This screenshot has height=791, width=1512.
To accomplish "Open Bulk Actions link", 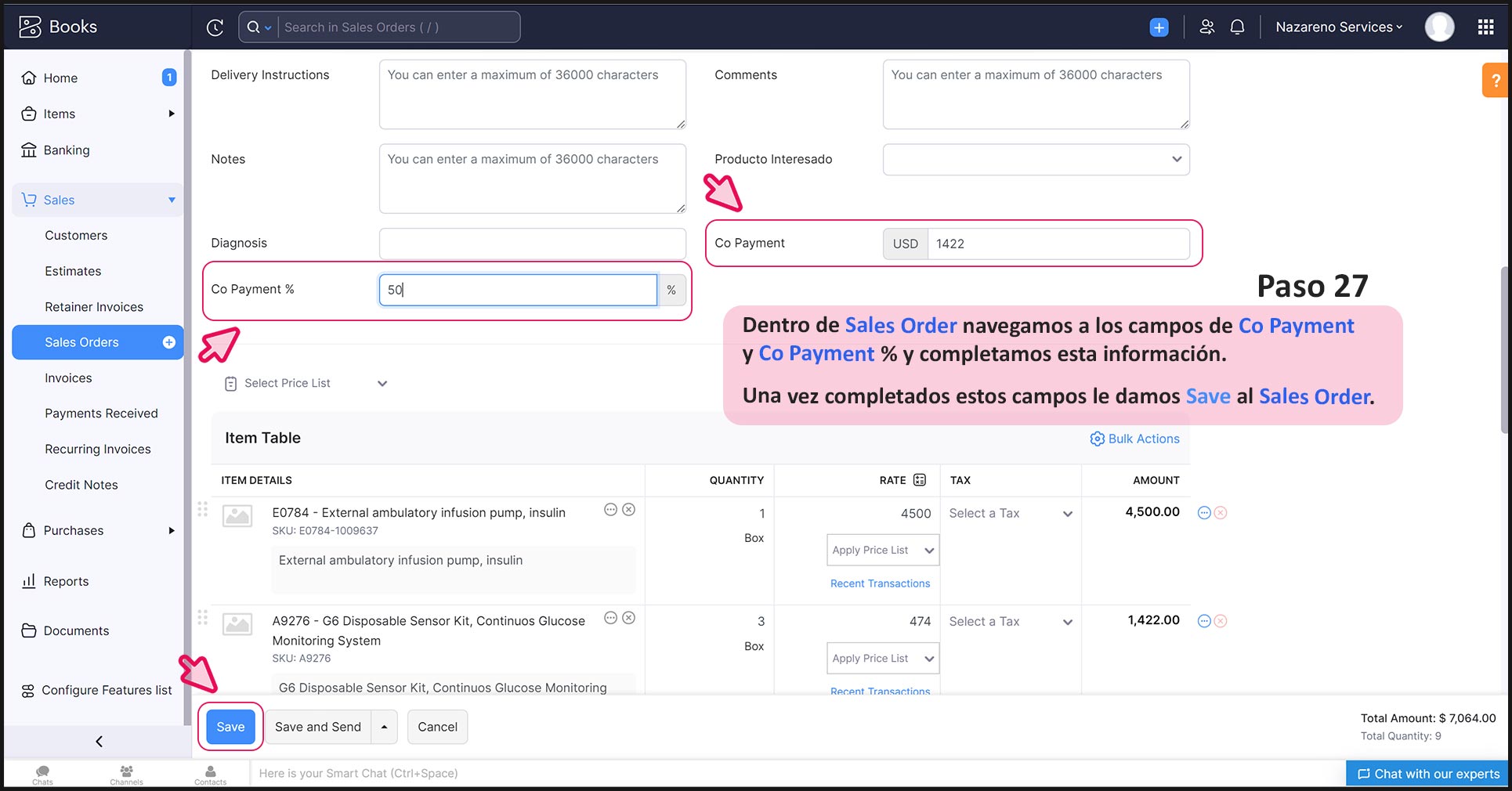I will coord(1134,439).
